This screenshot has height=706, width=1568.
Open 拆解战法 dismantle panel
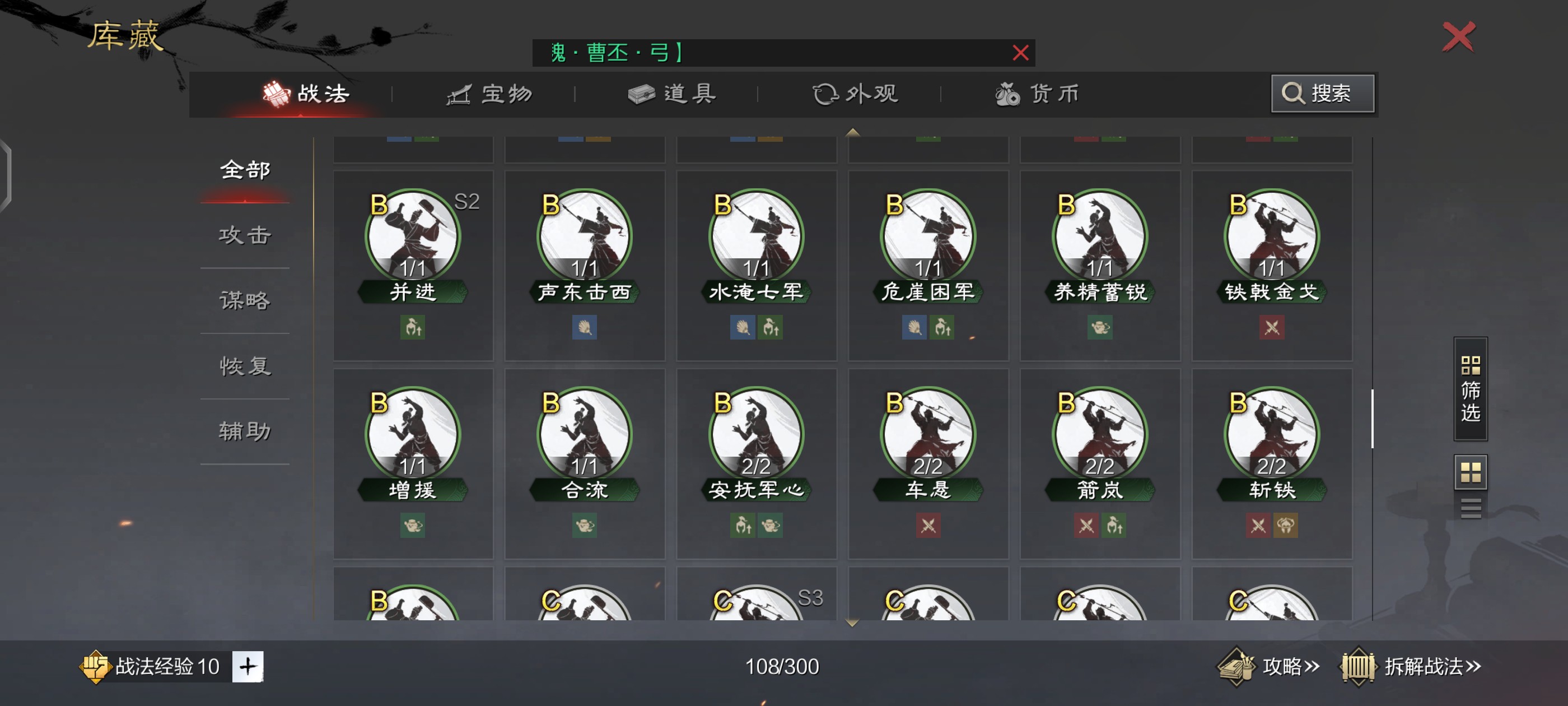(1411, 666)
